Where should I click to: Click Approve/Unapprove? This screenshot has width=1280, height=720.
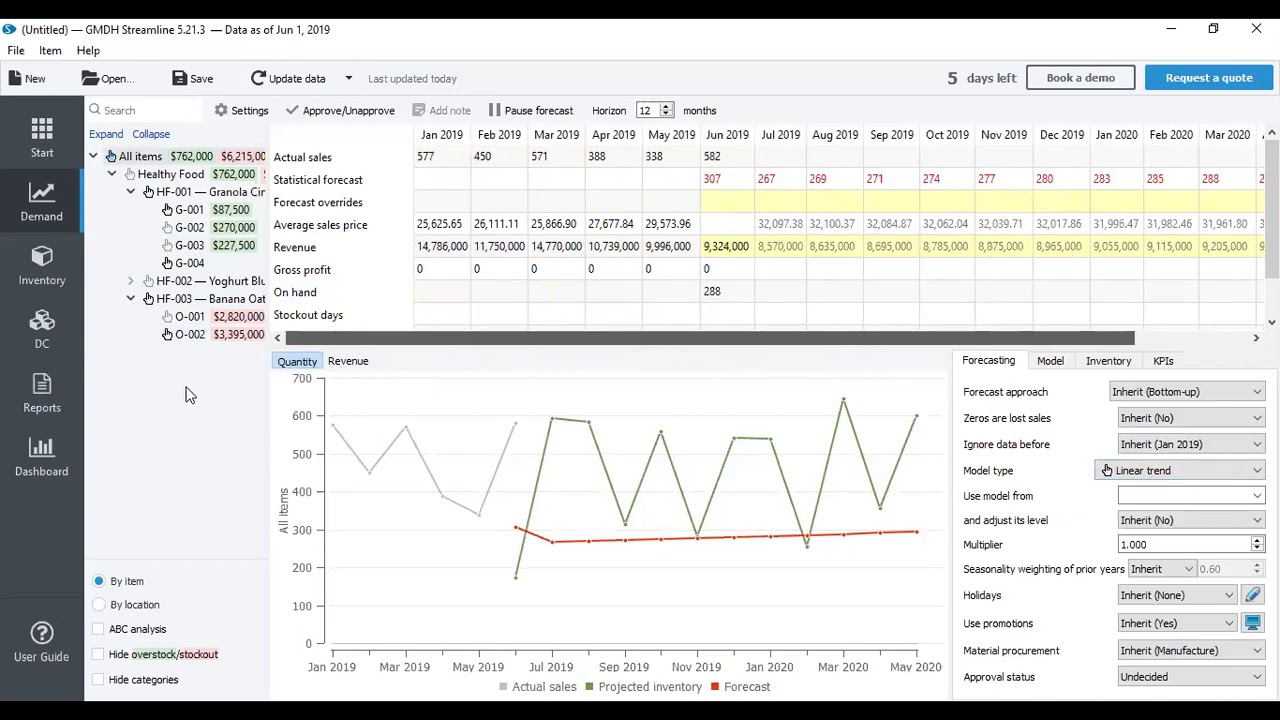340,110
